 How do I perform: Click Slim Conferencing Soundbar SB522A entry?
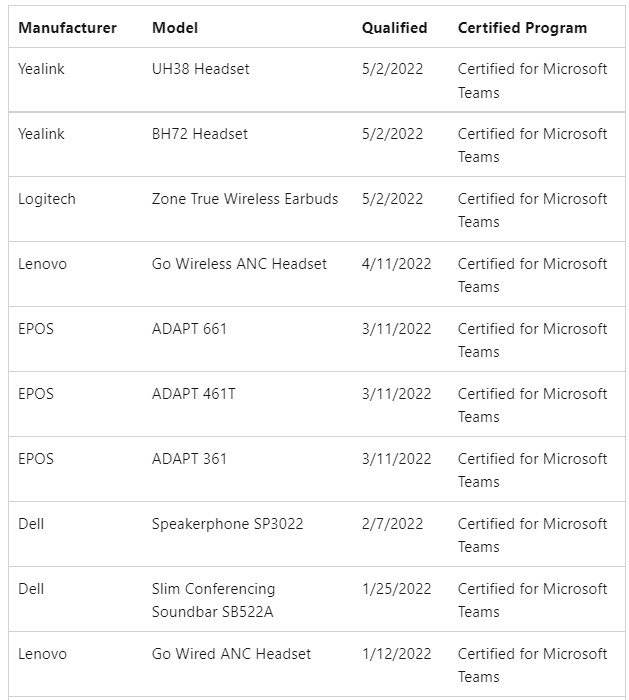(213, 600)
